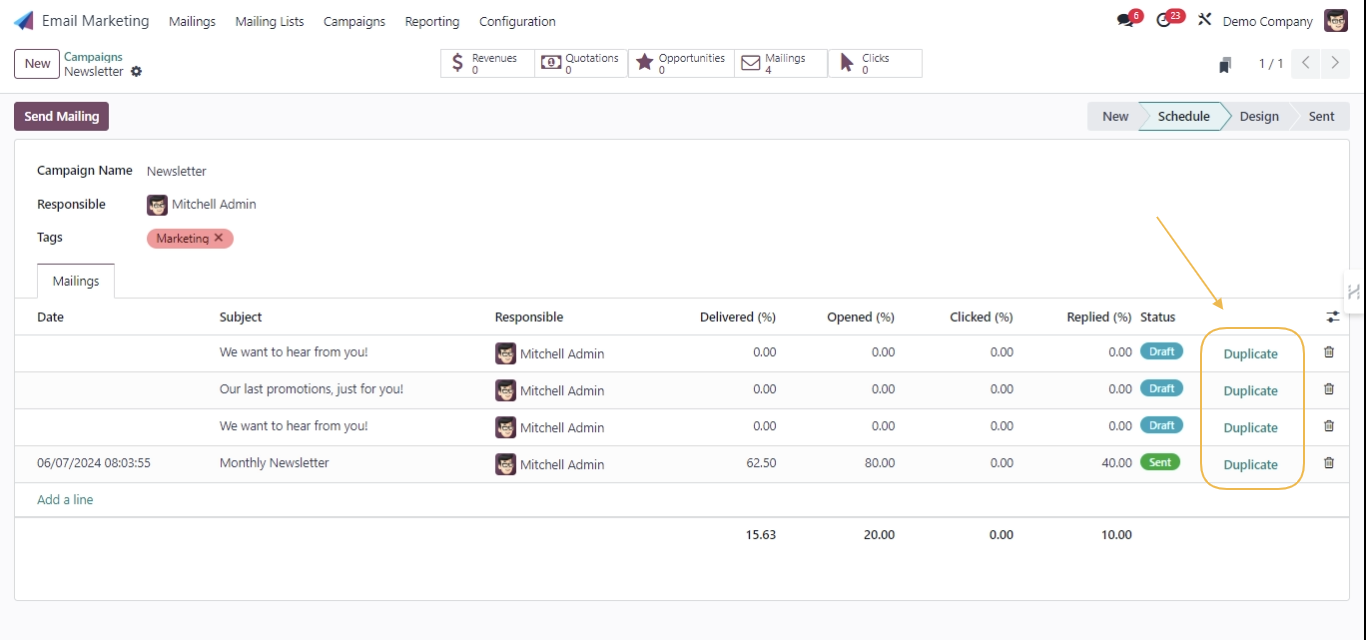Click the next record chevron arrow
Image resolution: width=1366 pixels, height=640 pixels.
pyautogui.click(x=1335, y=62)
